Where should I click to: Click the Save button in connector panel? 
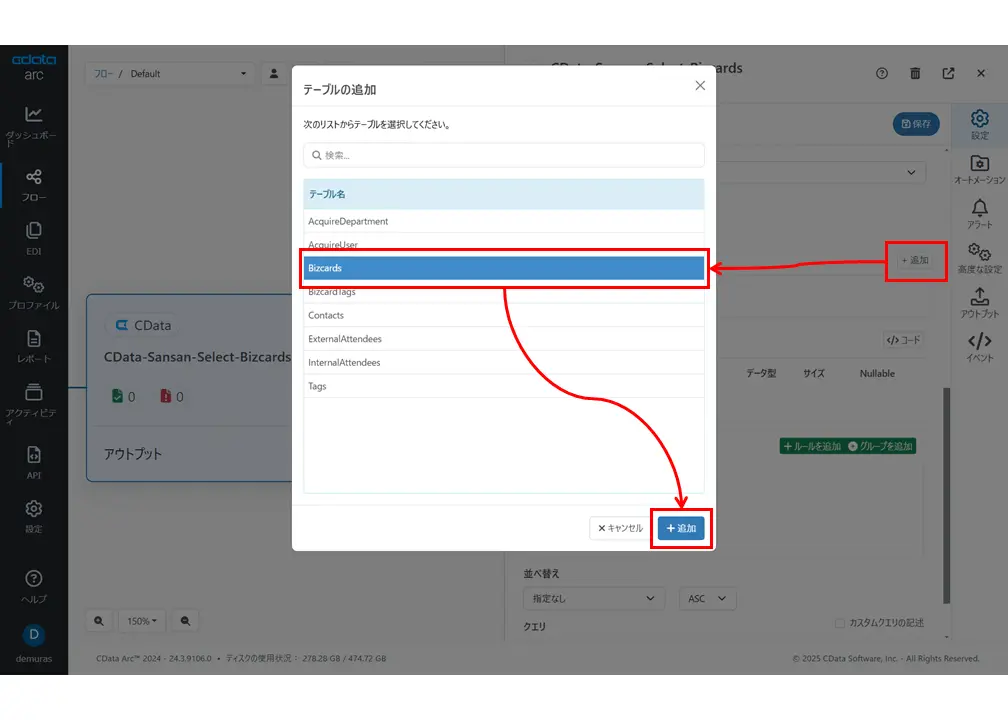[916, 124]
